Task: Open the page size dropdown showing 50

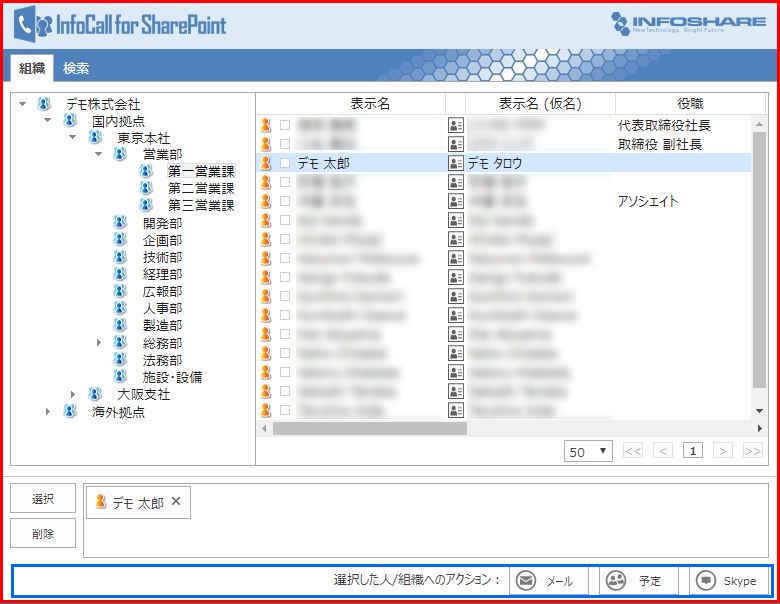Action: click(x=587, y=451)
